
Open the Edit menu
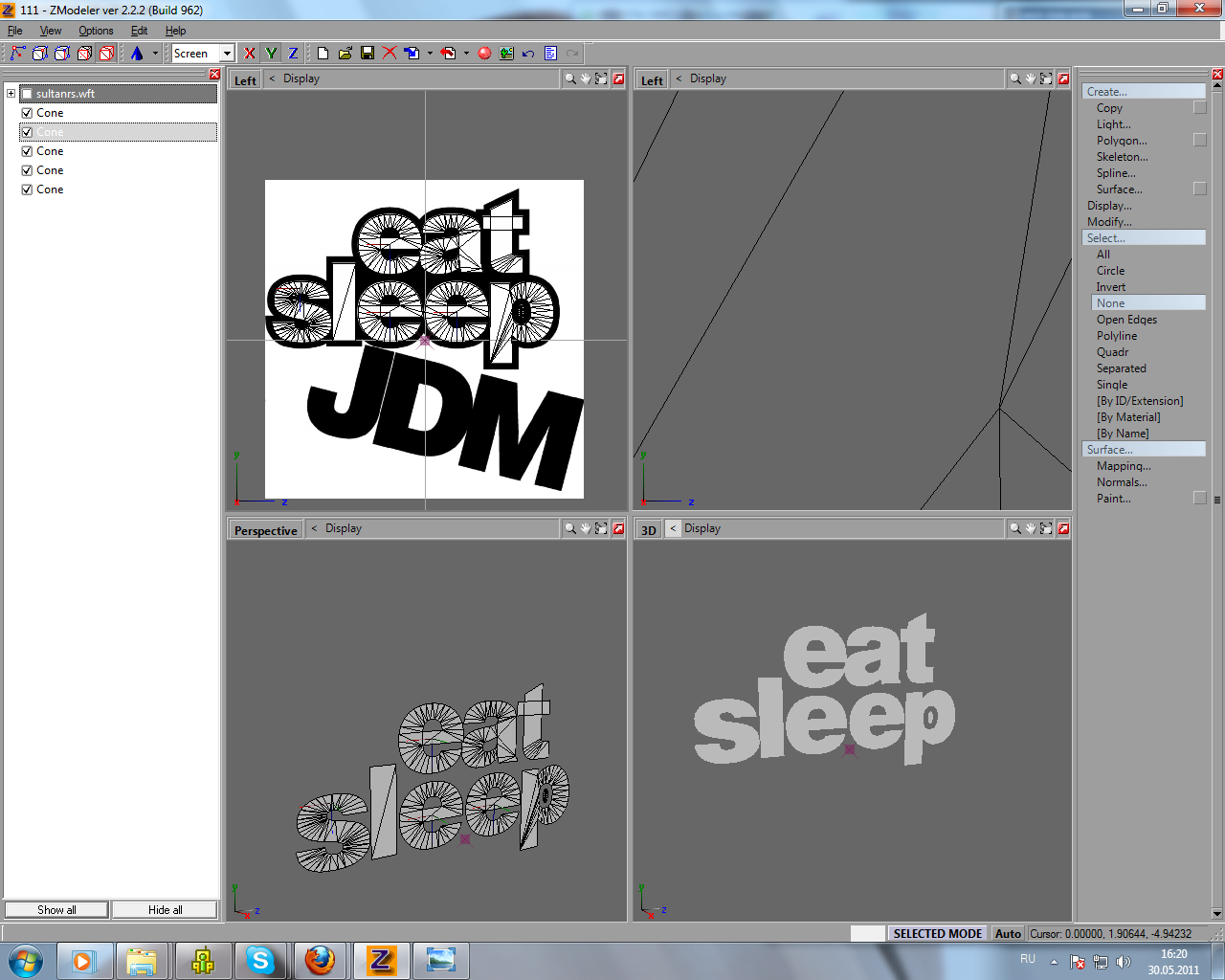pos(140,31)
